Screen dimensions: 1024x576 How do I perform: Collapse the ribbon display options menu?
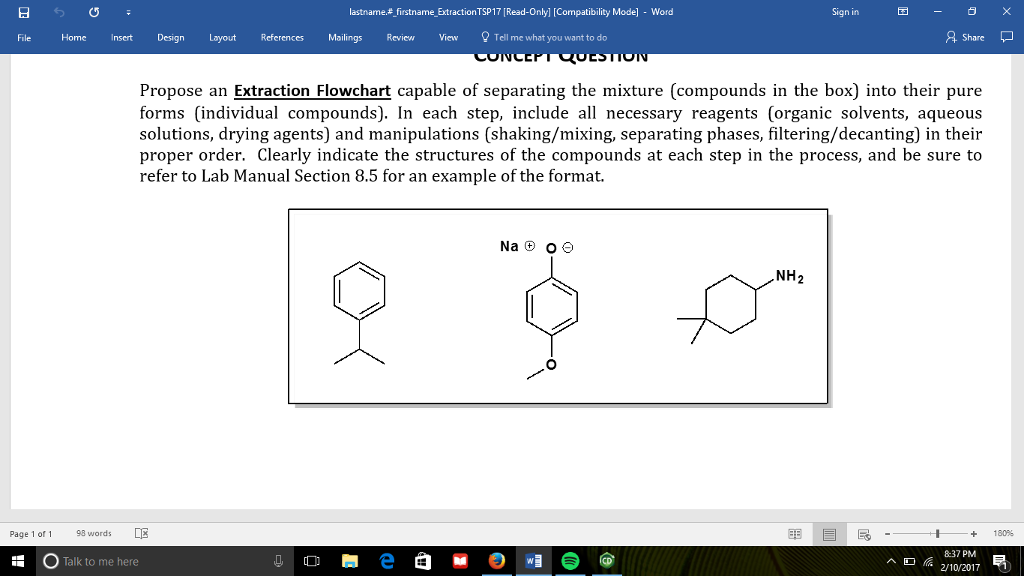(901, 12)
